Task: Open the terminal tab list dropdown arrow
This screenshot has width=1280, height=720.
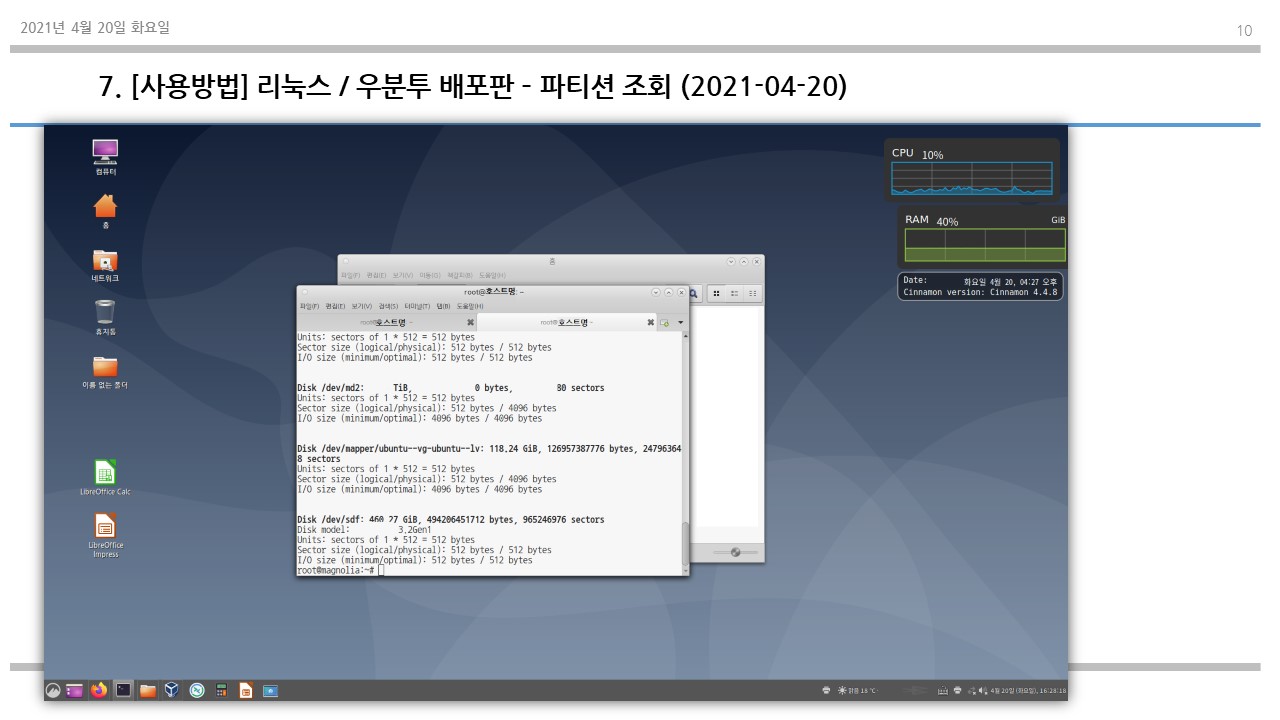Action: [681, 322]
